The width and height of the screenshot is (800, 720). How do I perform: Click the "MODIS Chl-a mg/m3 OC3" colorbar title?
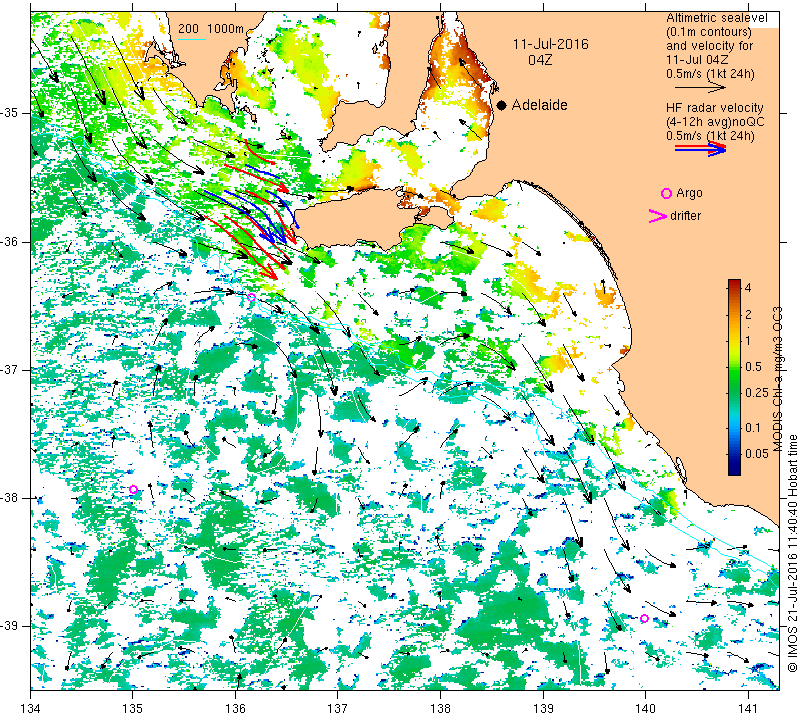point(777,379)
